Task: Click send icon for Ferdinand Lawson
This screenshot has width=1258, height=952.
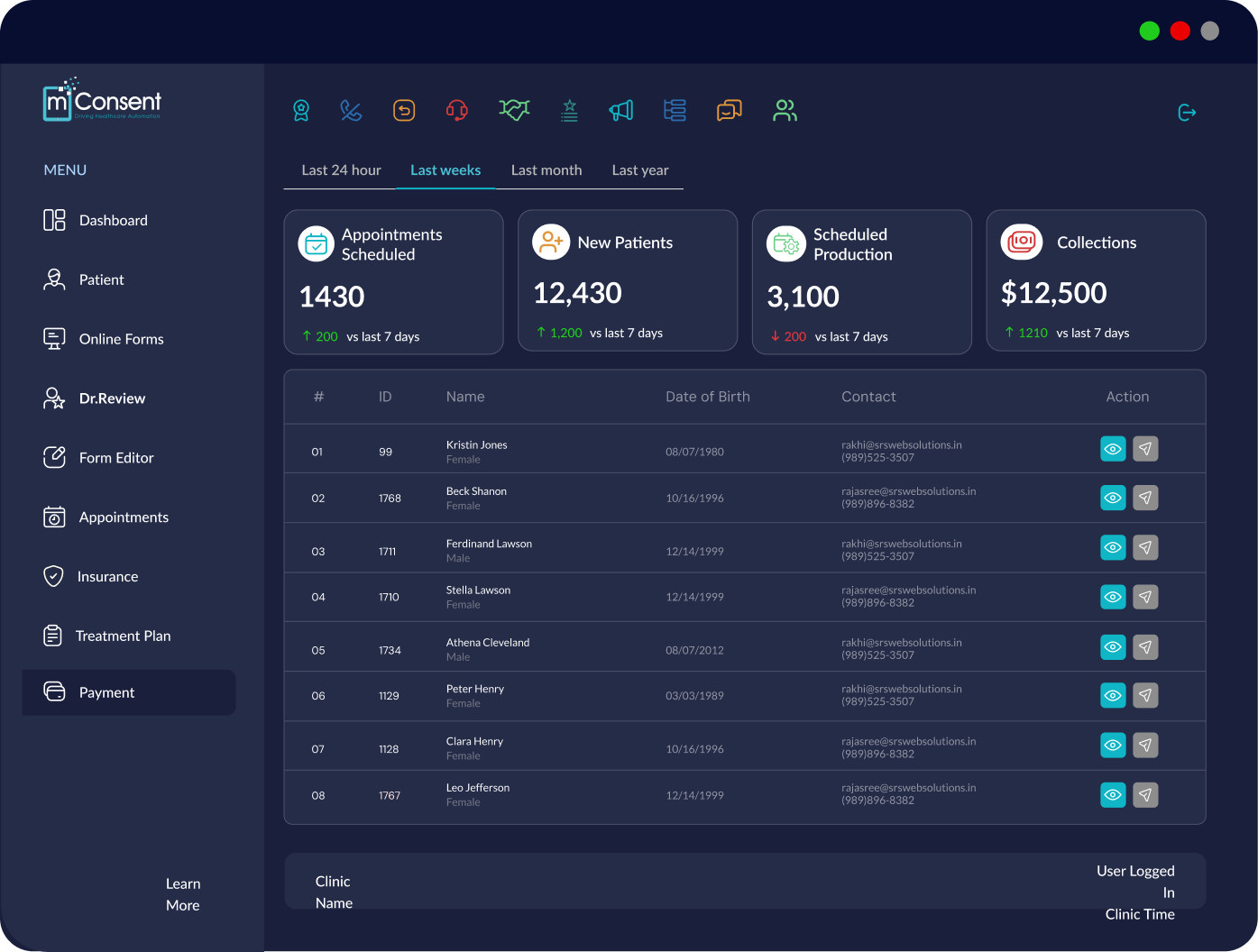Action: [x=1145, y=547]
